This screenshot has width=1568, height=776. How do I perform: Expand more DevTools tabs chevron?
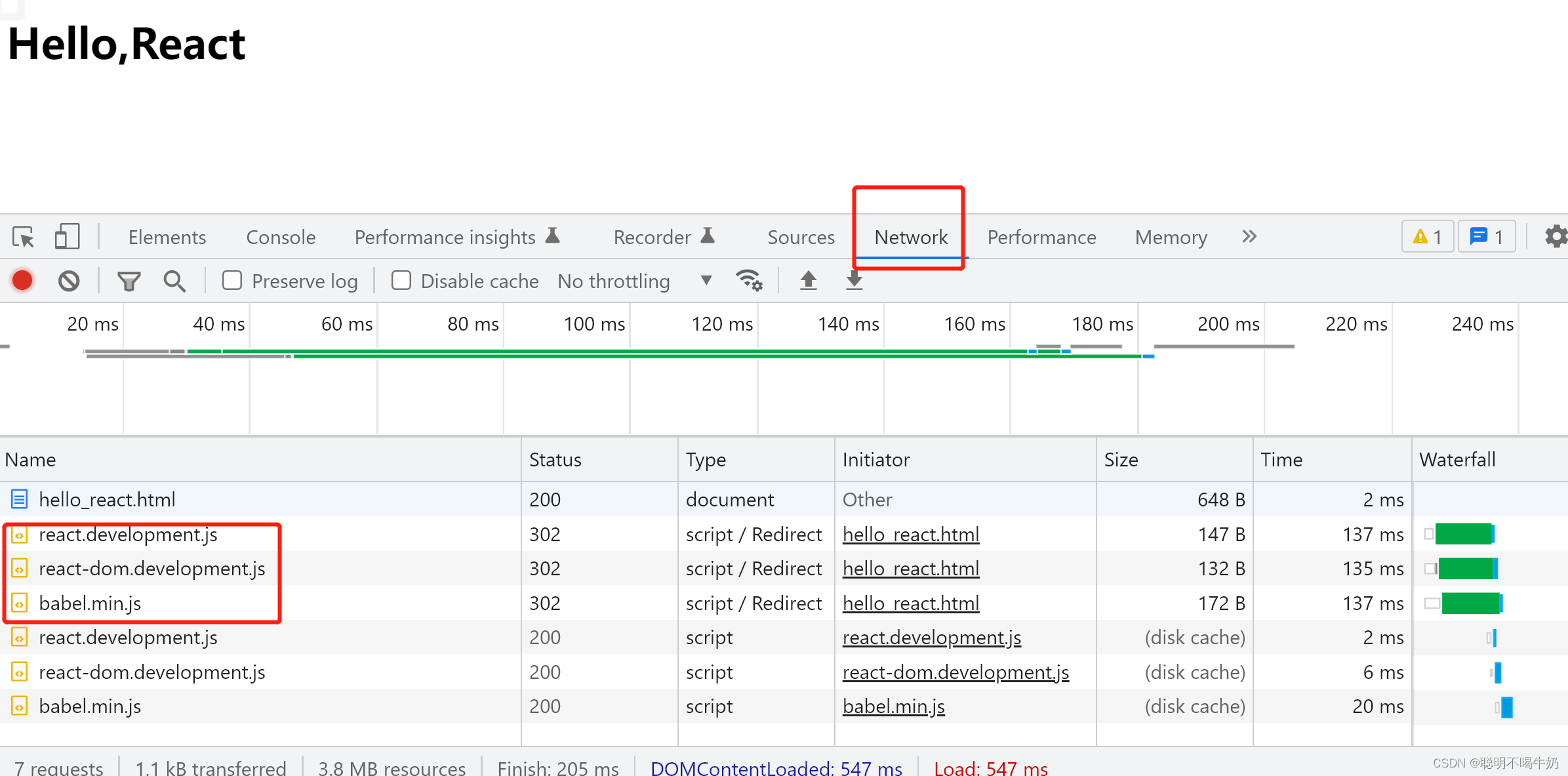(x=1249, y=236)
